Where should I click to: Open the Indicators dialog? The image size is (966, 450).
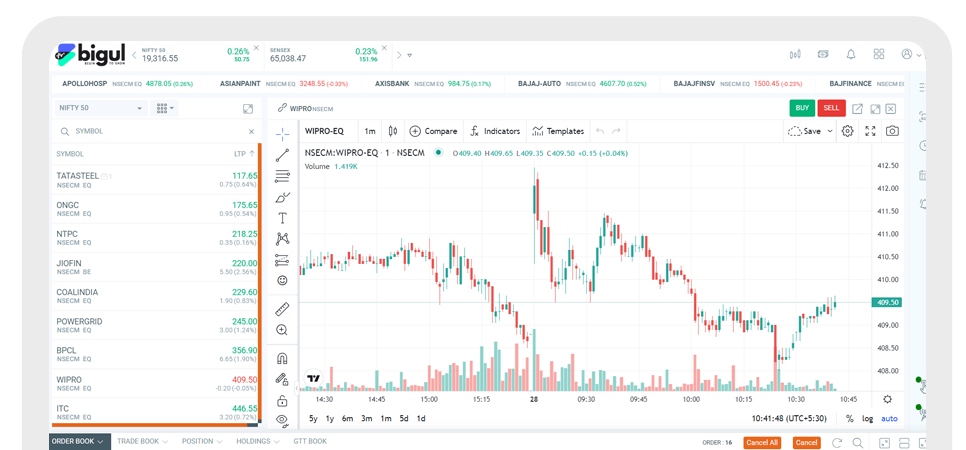[x=495, y=131]
